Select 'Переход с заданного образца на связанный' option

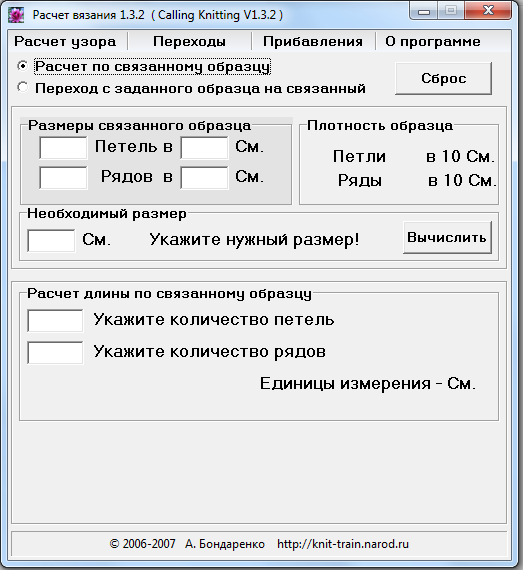click(23, 88)
